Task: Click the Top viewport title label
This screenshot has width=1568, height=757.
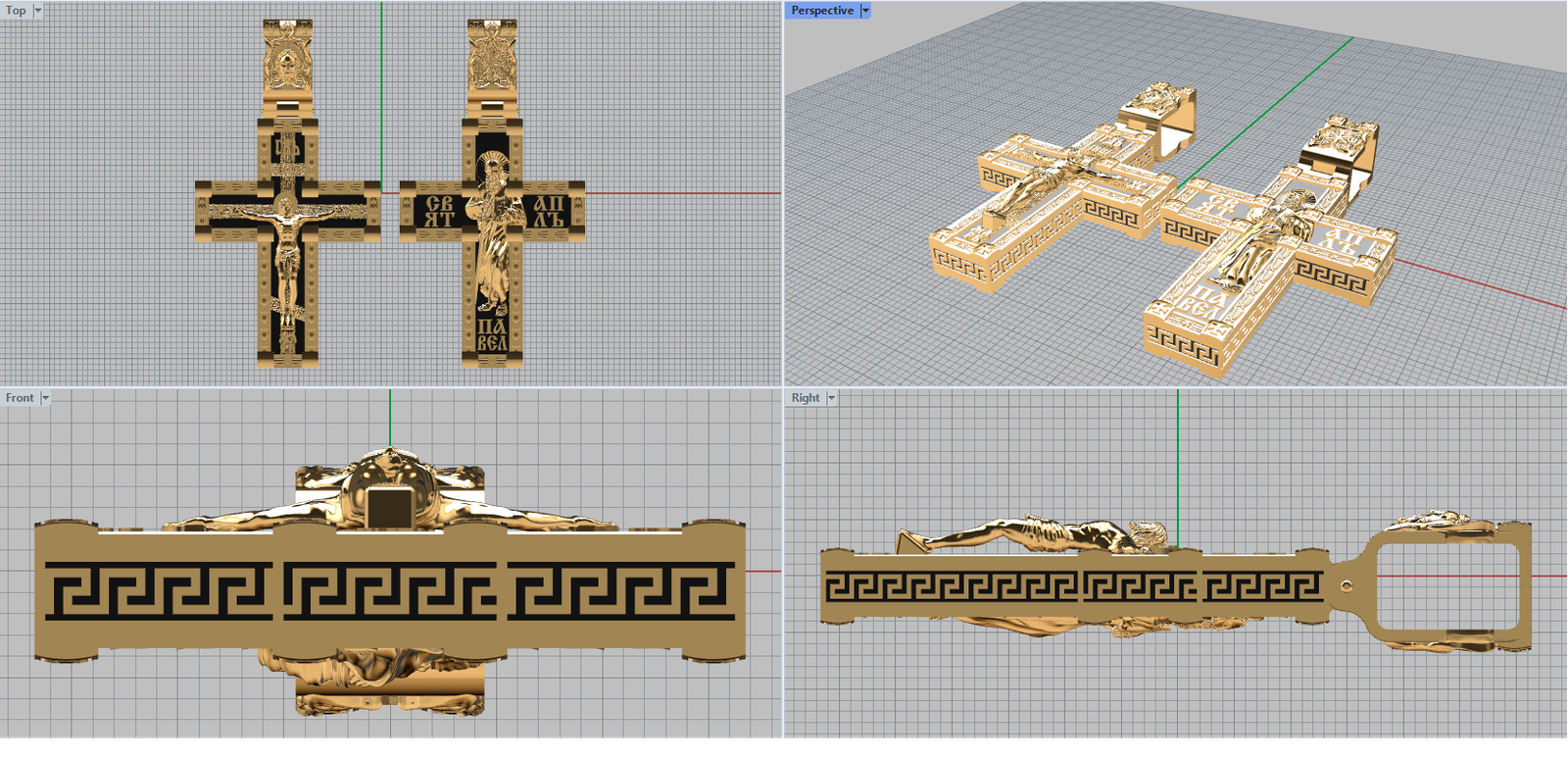Action: [x=16, y=10]
